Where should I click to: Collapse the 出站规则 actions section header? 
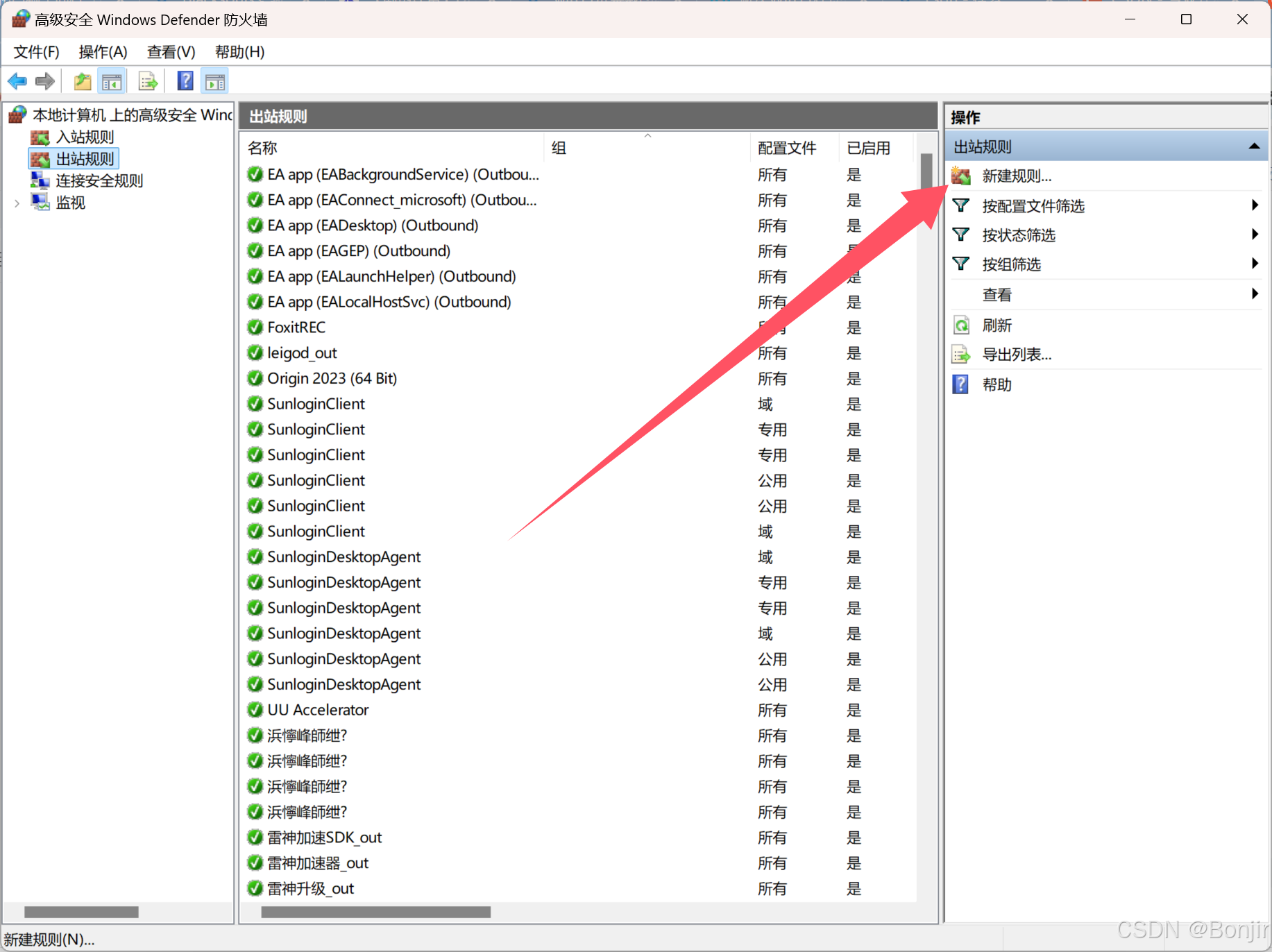(x=1254, y=146)
